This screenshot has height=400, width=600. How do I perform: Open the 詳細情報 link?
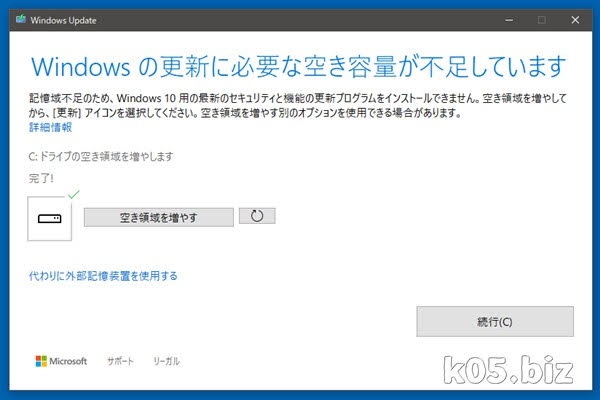pyautogui.click(x=50, y=127)
